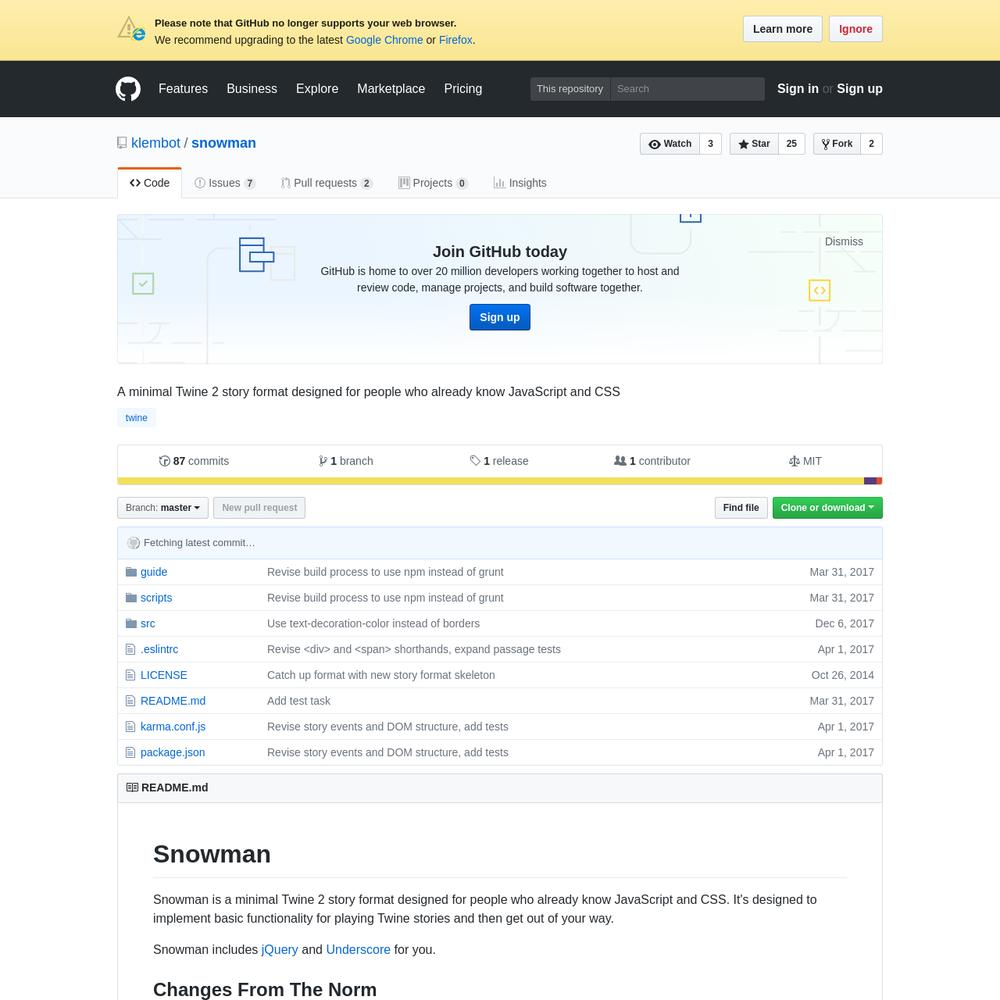Open commit 'Use text-decoration-color instead of borders'
Screen dimensions: 1000x1000
pyautogui.click(x=373, y=624)
